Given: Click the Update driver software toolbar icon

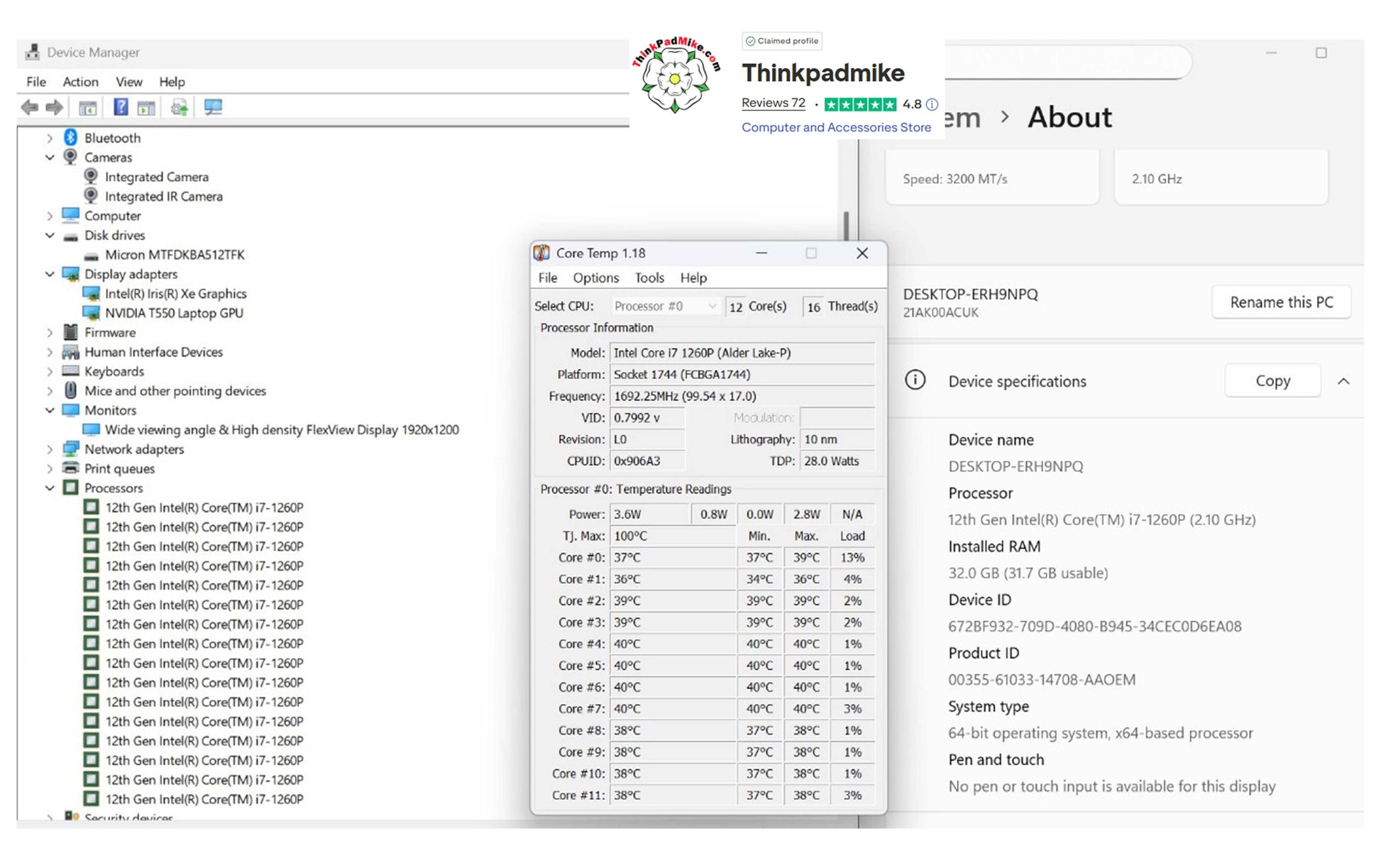Looking at the screenshot, I should coord(180,107).
